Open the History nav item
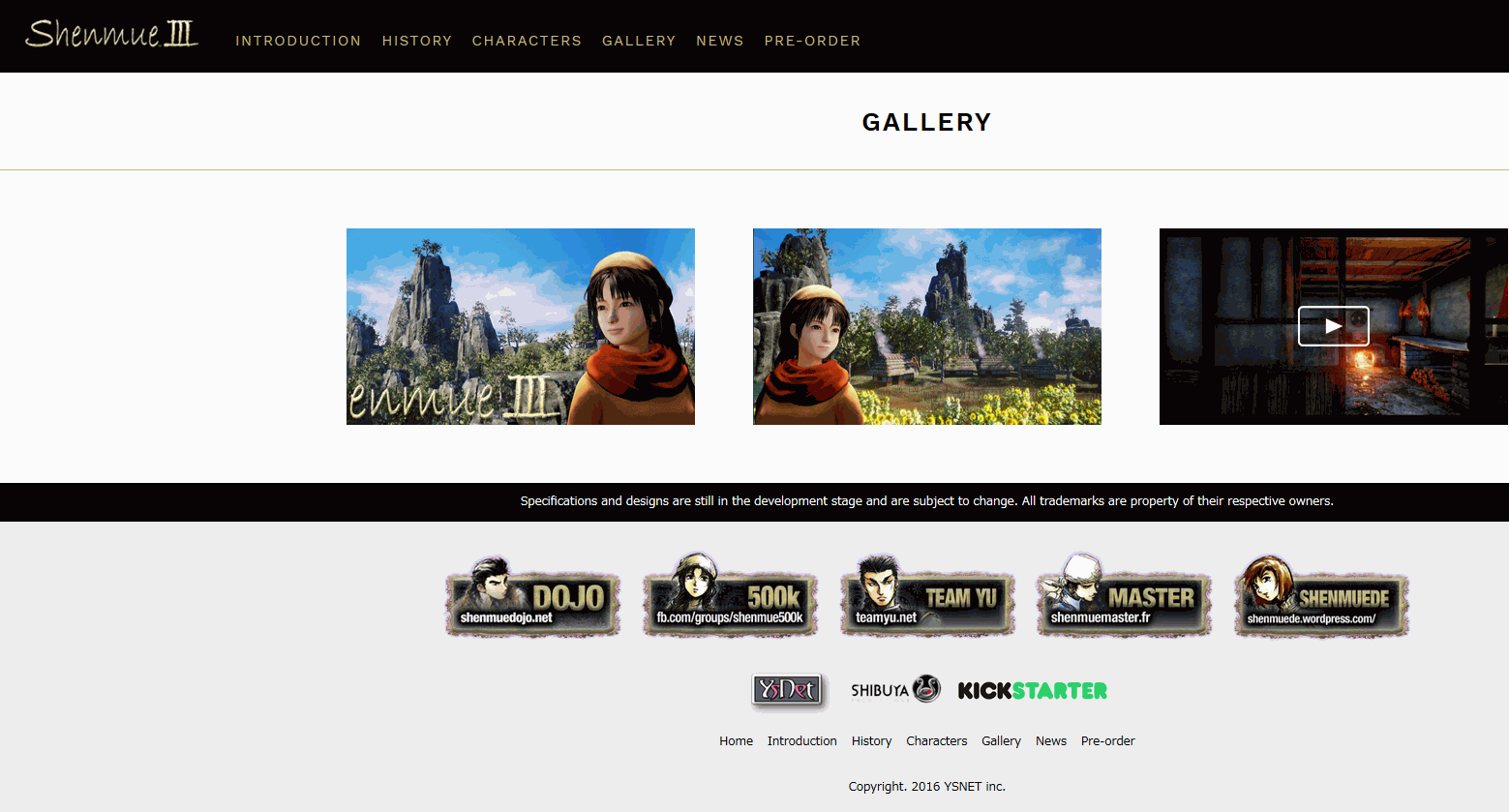The width and height of the screenshot is (1509, 812). 417,41
